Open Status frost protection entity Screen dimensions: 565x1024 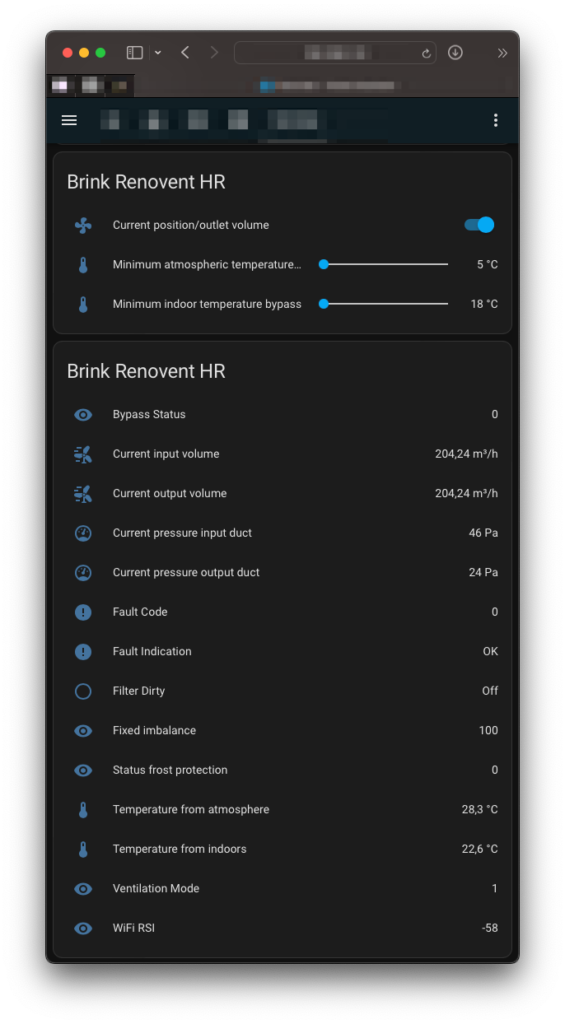pos(282,771)
